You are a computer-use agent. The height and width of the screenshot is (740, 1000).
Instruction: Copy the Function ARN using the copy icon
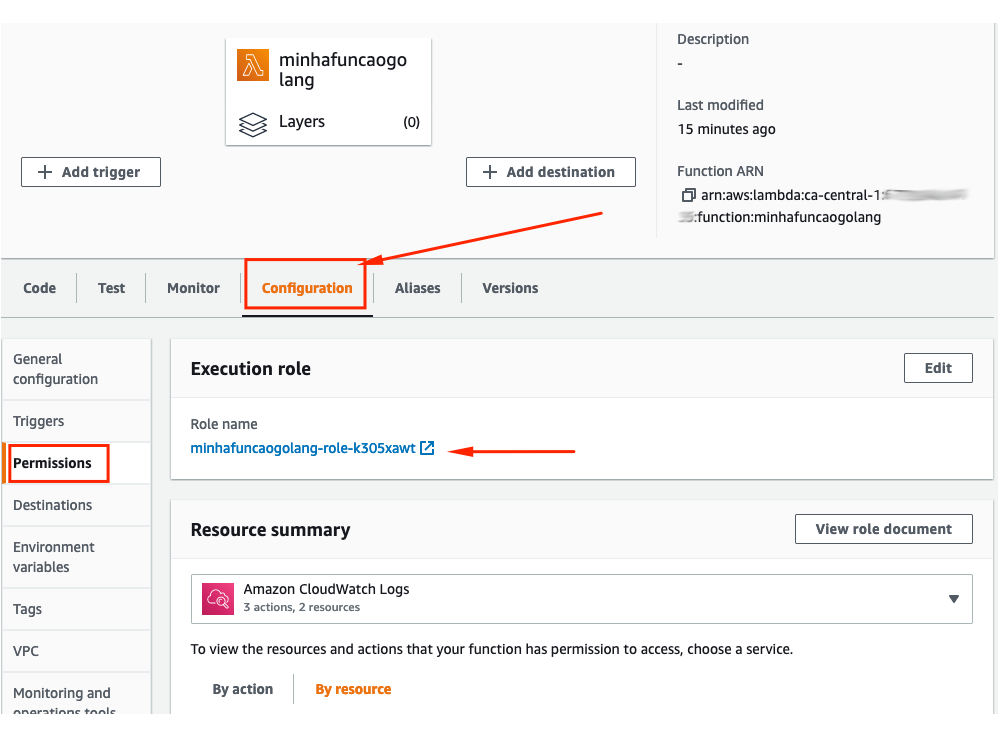point(688,195)
